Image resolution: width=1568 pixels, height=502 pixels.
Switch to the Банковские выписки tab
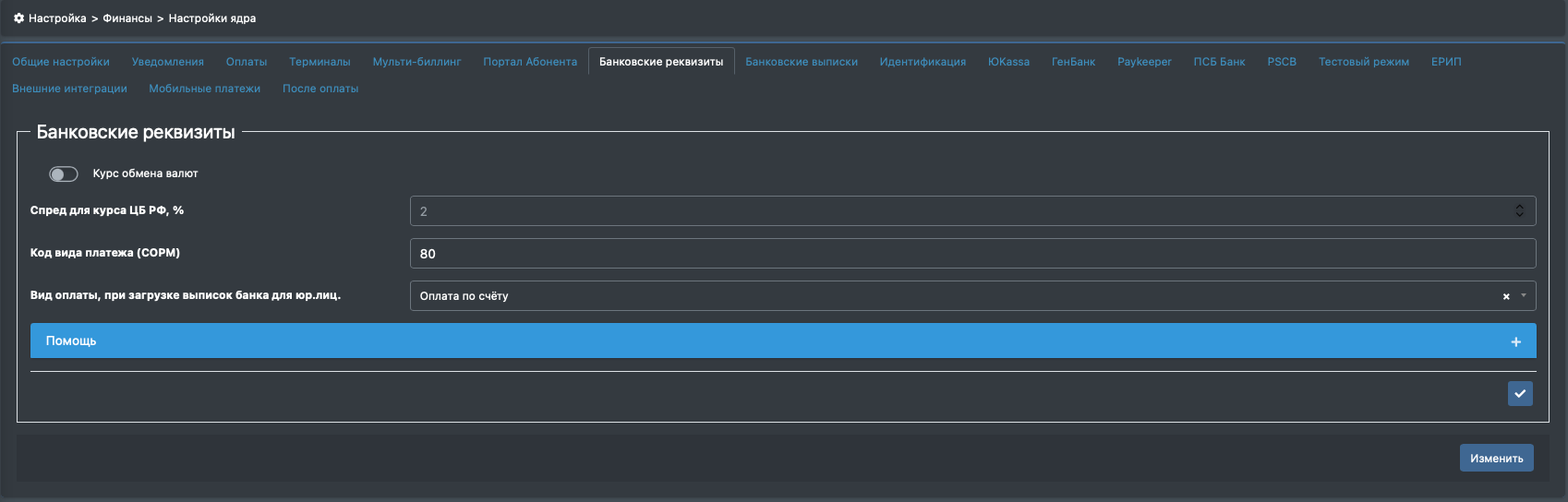[x=802, y=62]
